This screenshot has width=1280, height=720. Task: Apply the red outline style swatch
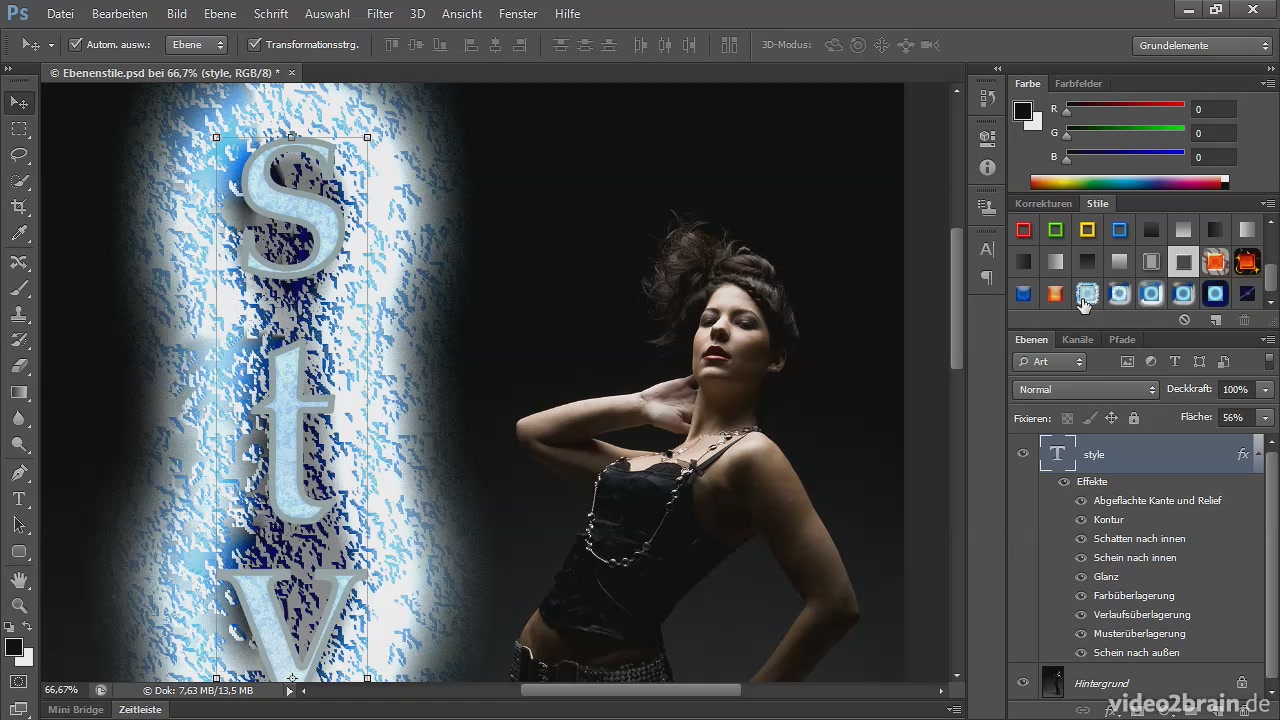(1024, 231)
